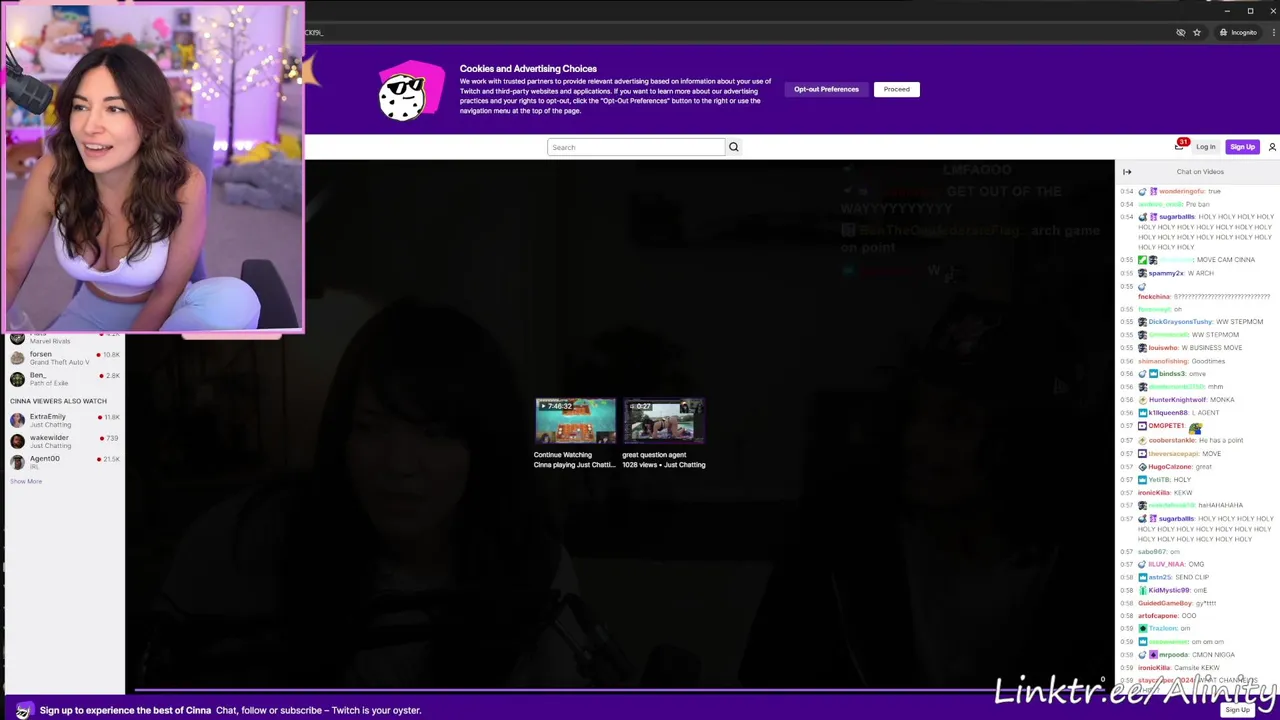The image size is (1280, 720).
Task: Open ExtraEmily channel in sidebar
Action: 64,420
